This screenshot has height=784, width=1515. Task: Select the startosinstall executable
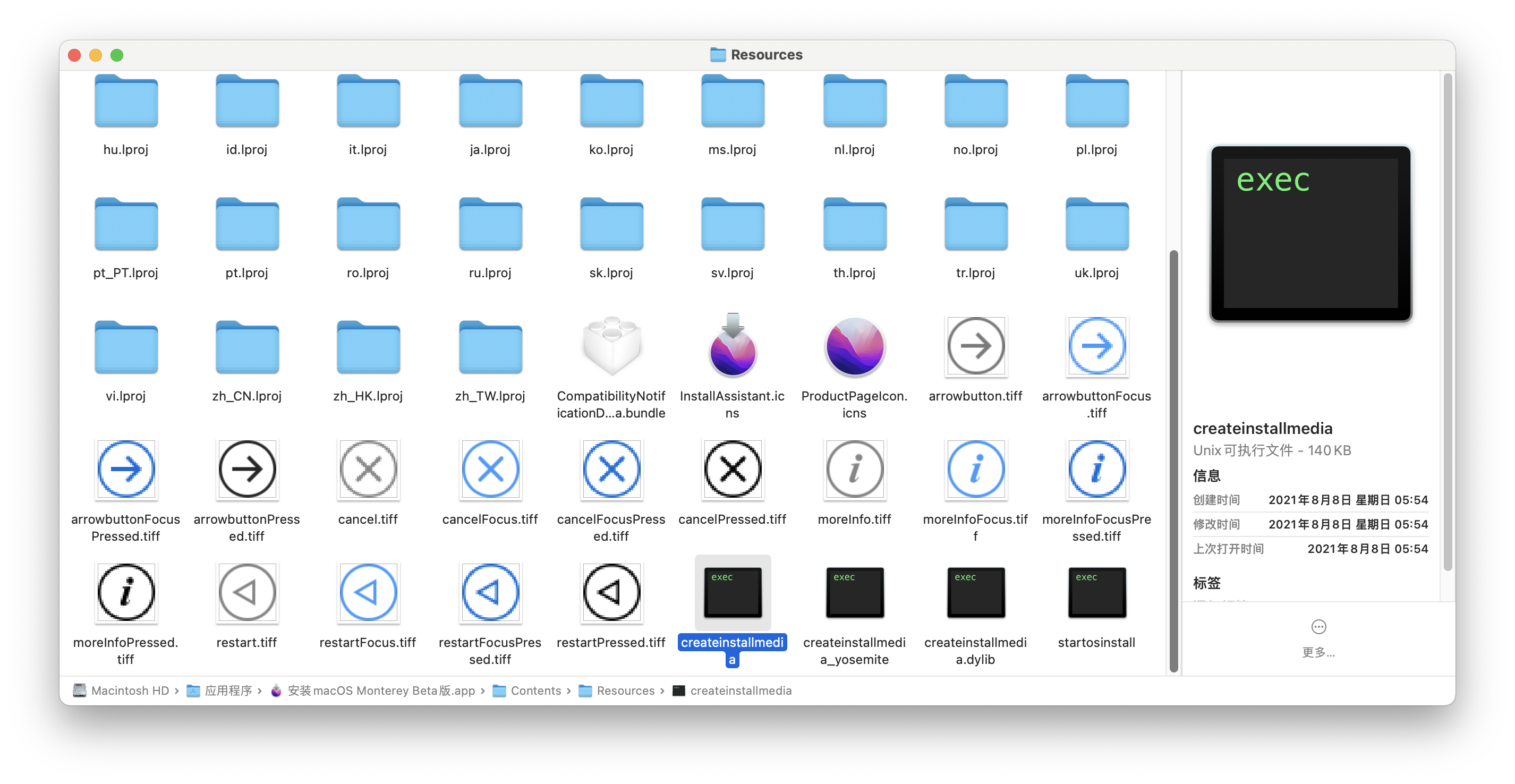click(x=1096, y=593)
